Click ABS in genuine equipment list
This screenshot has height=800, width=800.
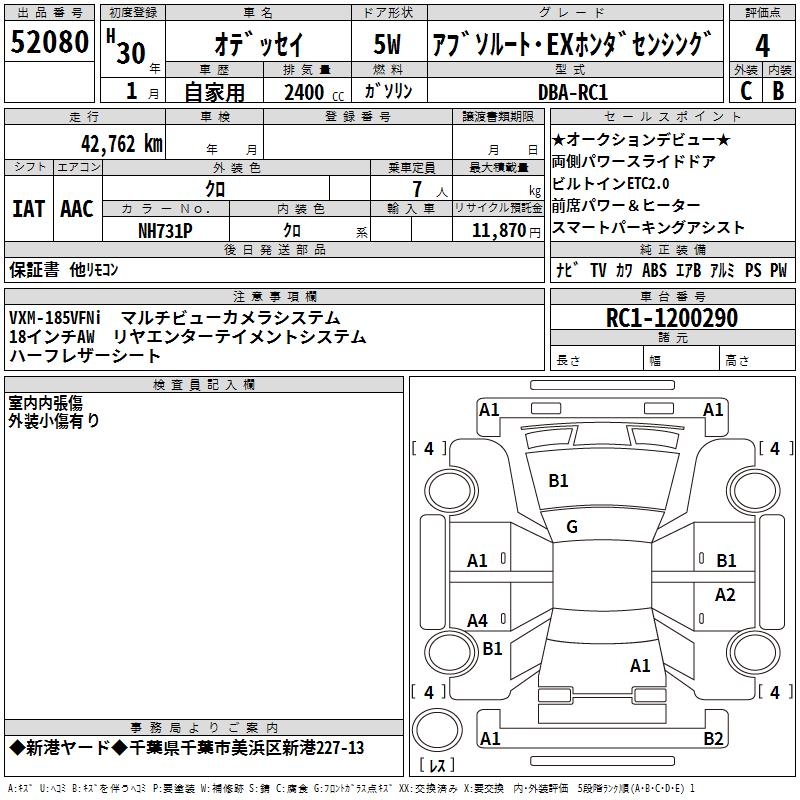click(x=654, y=270)
